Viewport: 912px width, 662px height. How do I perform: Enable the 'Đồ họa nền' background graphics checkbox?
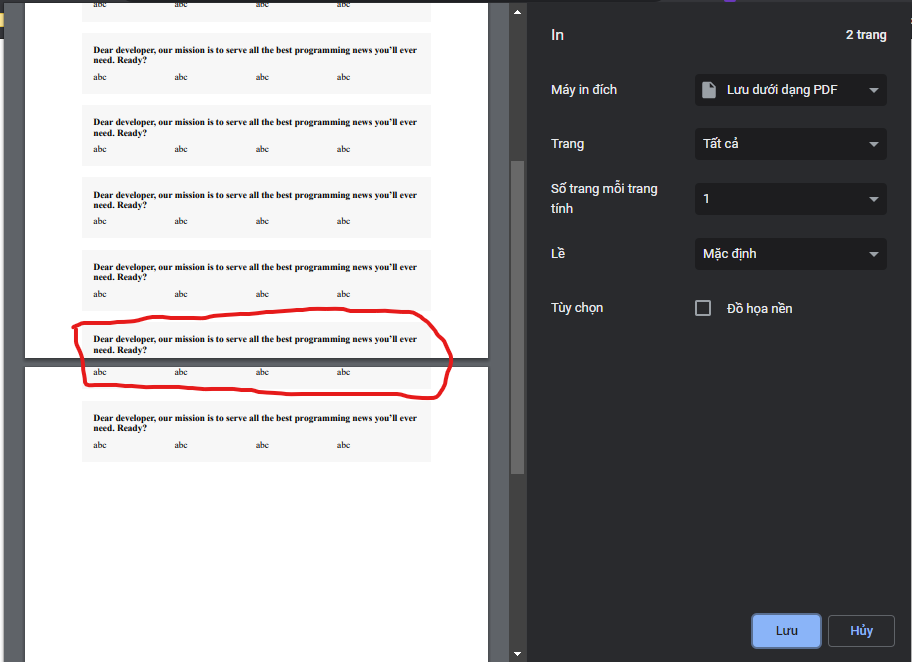(x=703, y=308)
